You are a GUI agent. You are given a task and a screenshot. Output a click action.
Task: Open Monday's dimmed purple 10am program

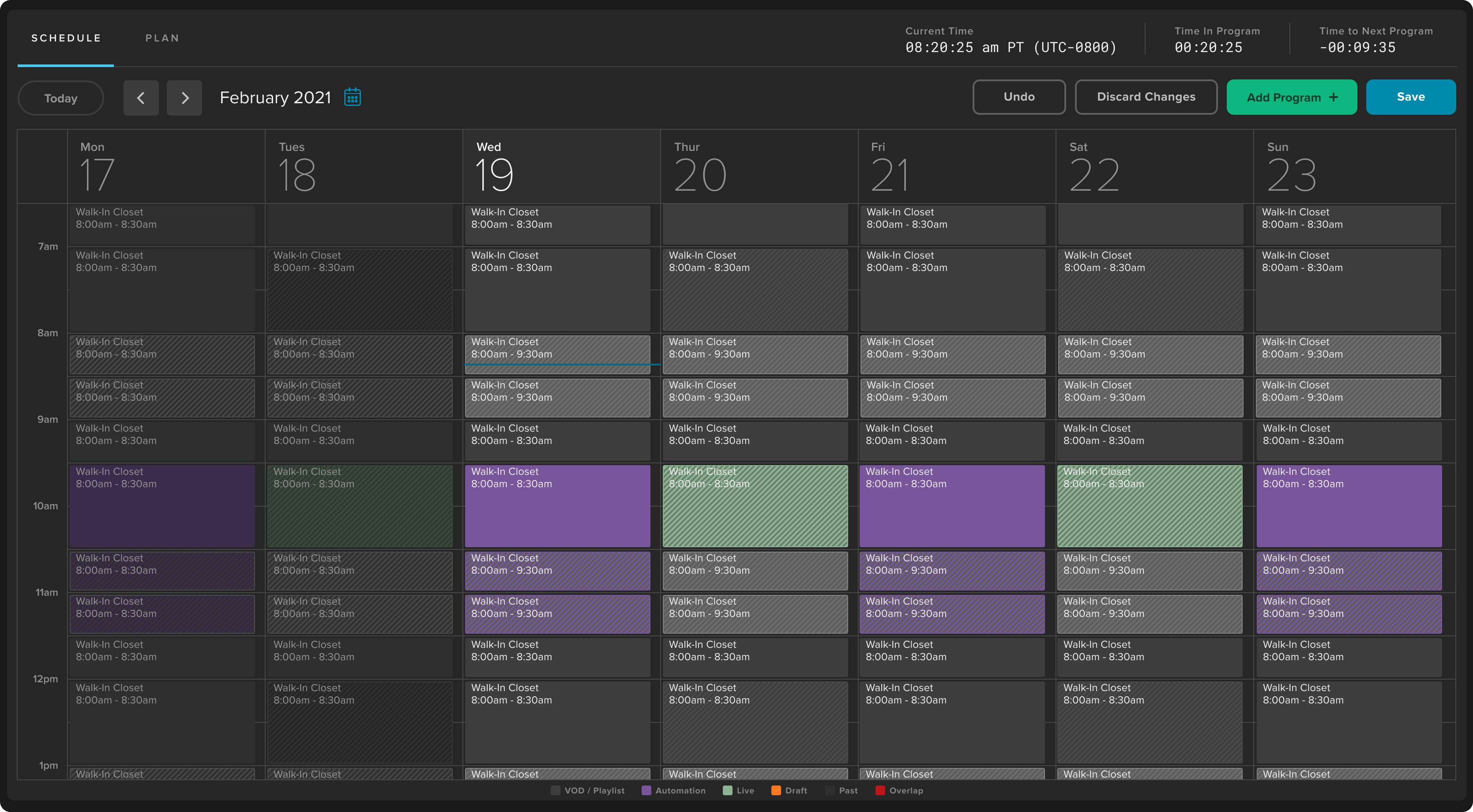162,506
